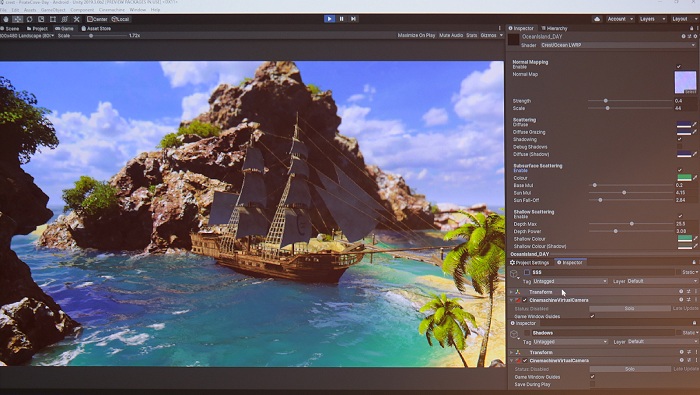
Task: Open cloud services via the cloud icon
Action: [597, 19]
